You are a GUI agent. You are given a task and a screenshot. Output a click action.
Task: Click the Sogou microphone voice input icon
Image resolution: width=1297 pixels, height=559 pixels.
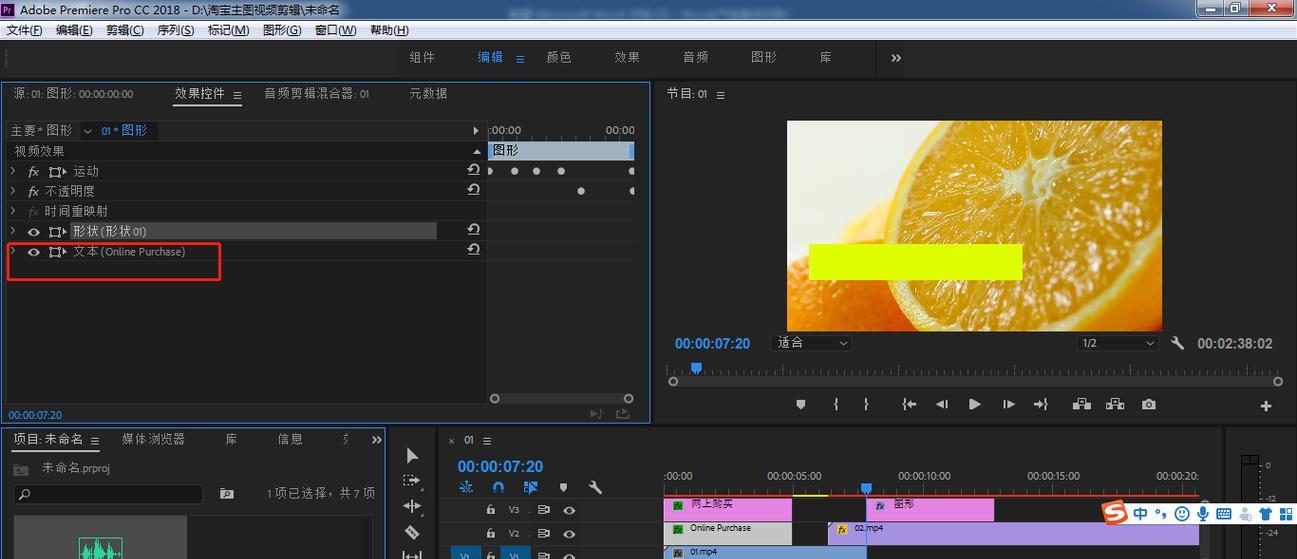[x=1202, y=514]
